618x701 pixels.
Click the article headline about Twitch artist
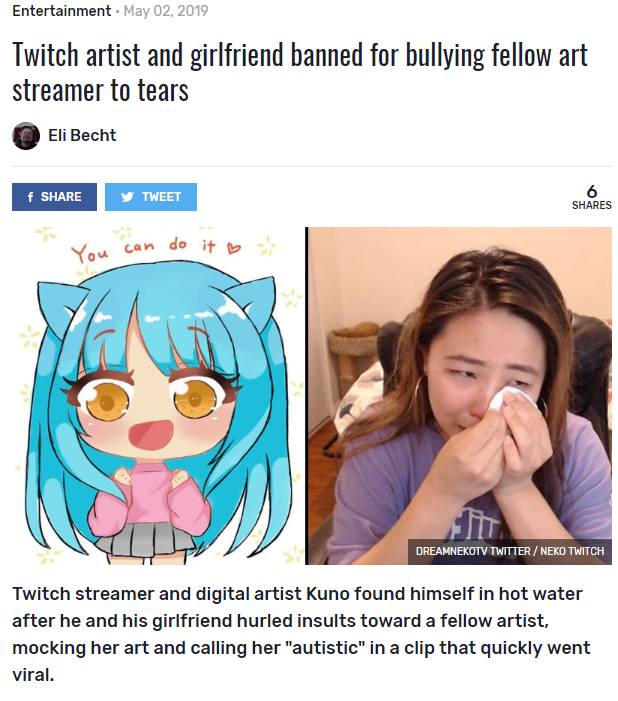coord(300,72)
